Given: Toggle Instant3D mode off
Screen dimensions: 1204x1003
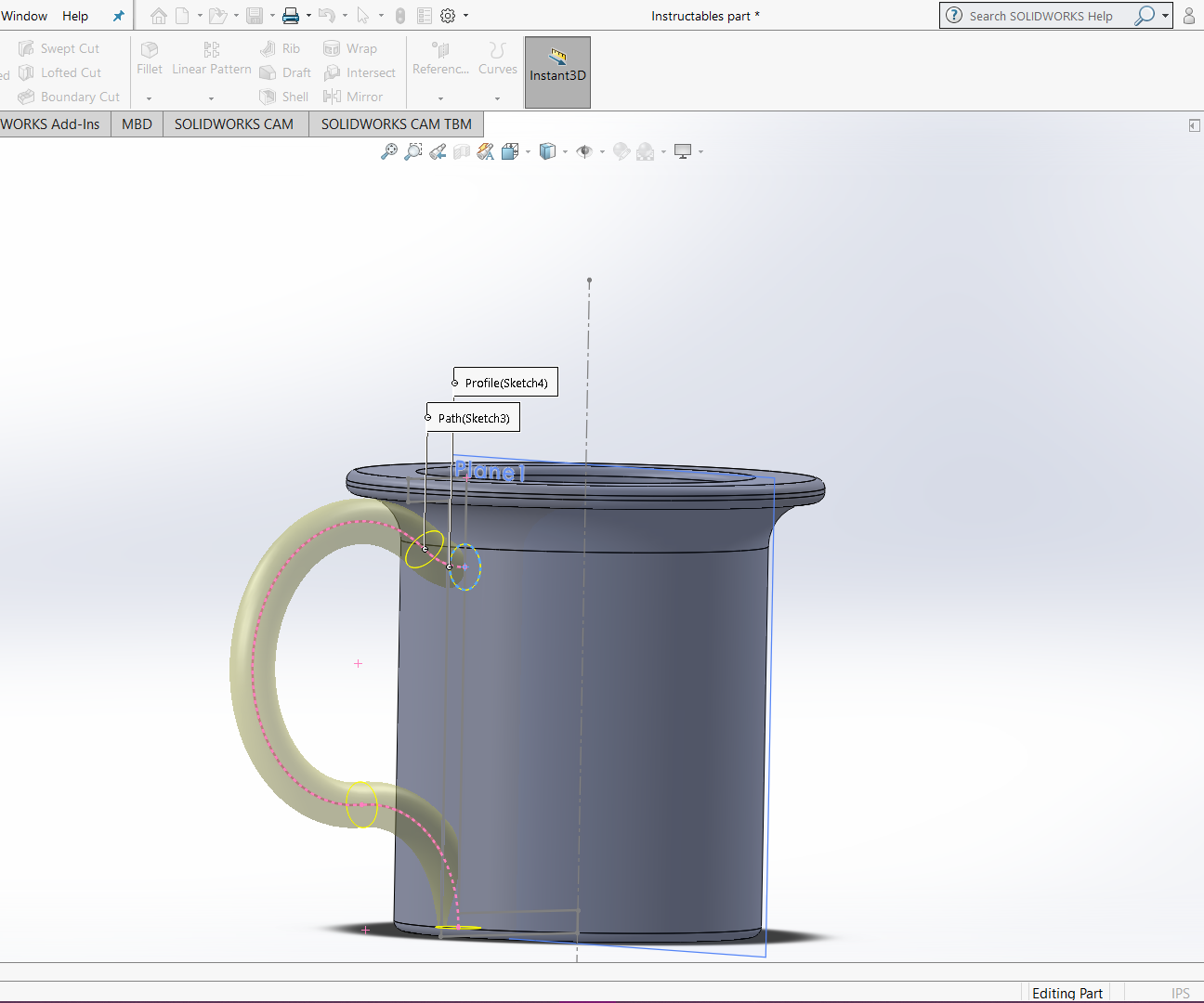Looking at the screenshot, I should pyautogui.click(x=556, y=72).
